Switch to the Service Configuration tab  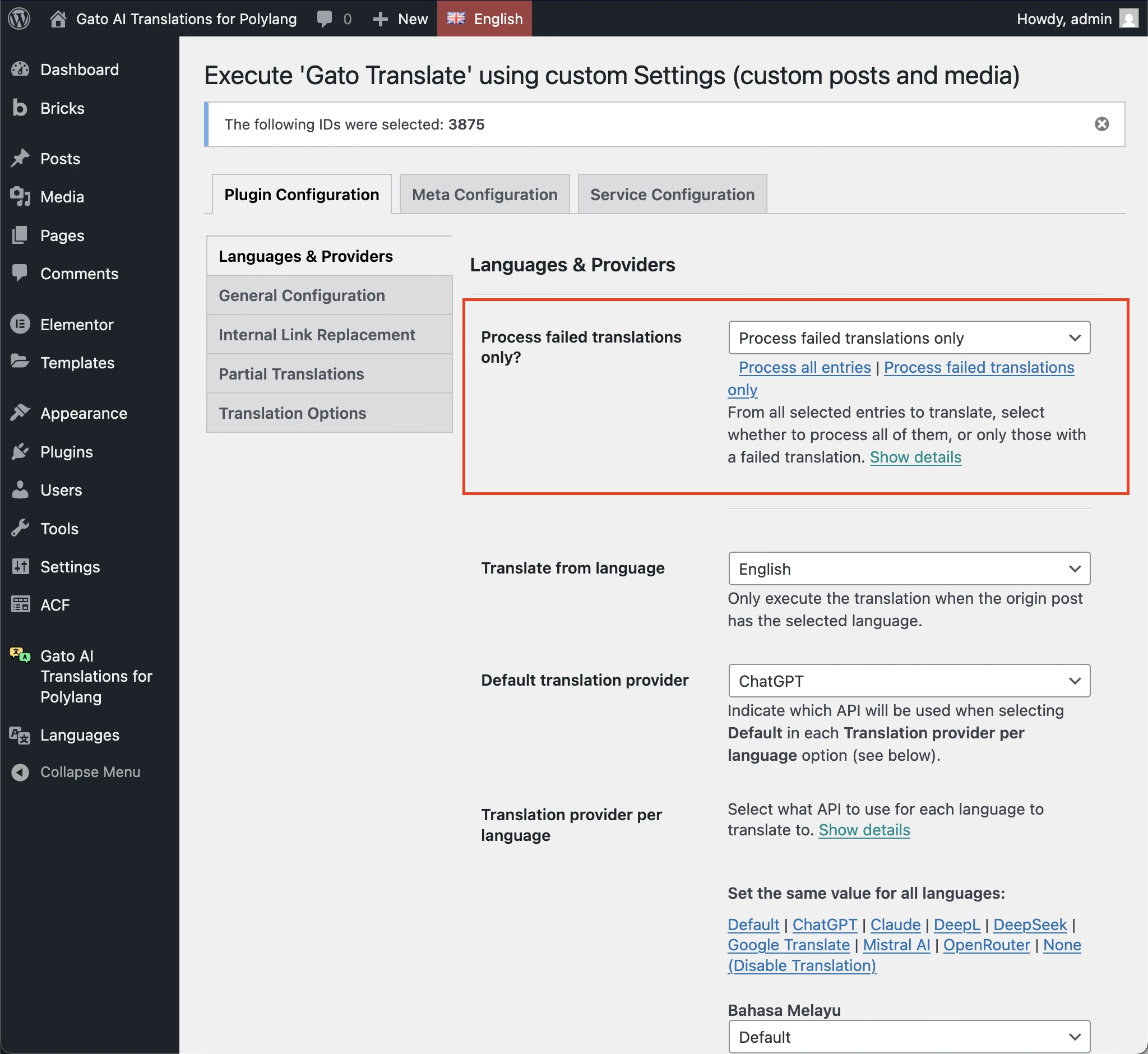click(x=672, y=194)
